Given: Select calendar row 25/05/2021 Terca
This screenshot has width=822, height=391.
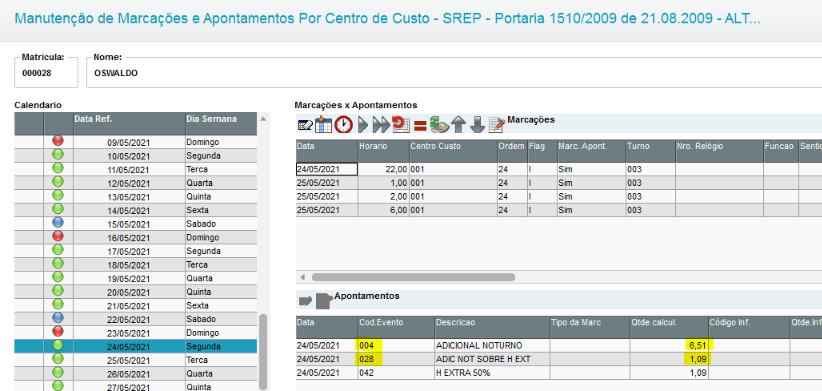Looking at the screenshot, I should coord(136,360).
